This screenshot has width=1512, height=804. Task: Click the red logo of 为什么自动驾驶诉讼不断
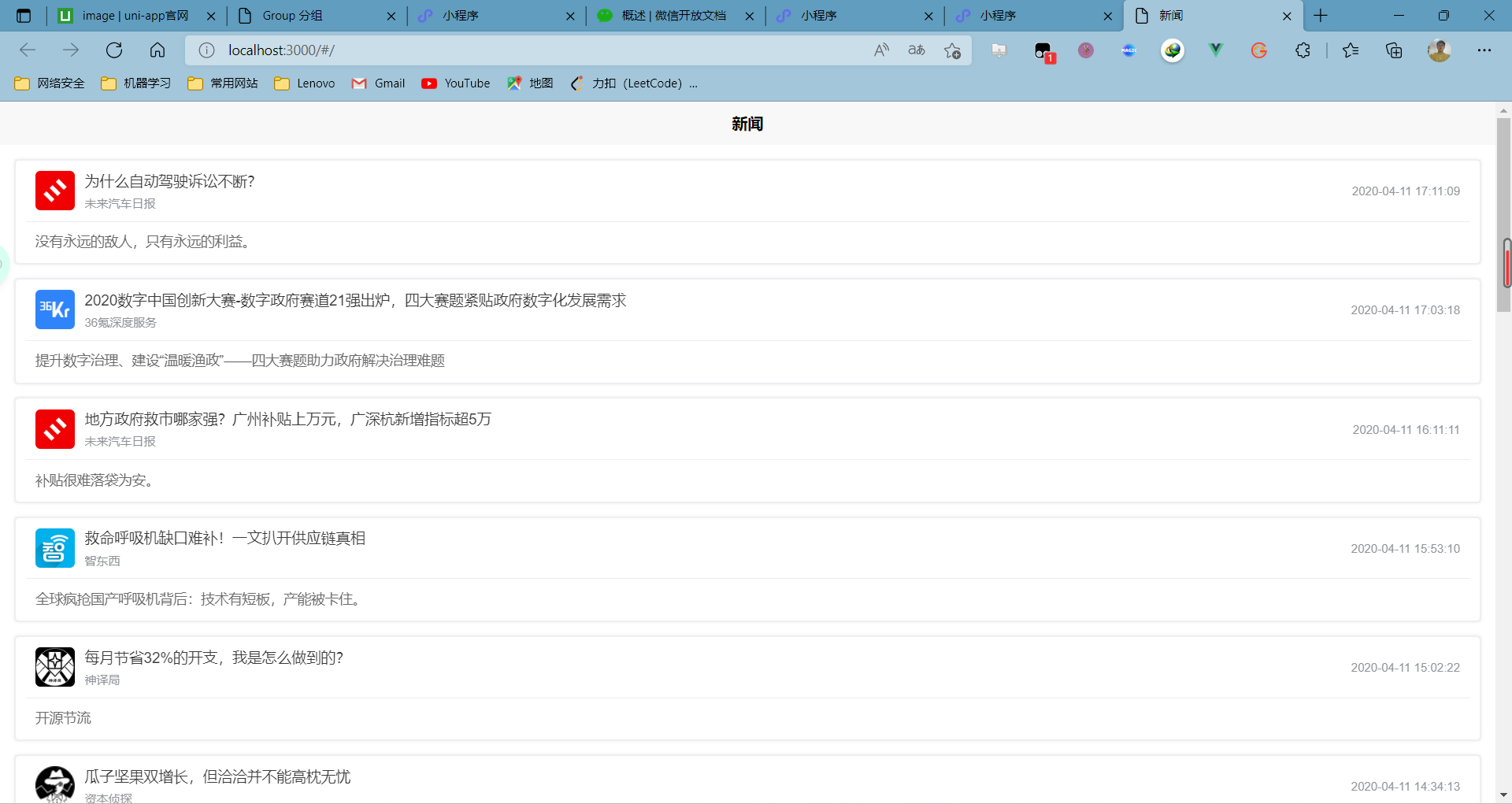coord(55,191)
